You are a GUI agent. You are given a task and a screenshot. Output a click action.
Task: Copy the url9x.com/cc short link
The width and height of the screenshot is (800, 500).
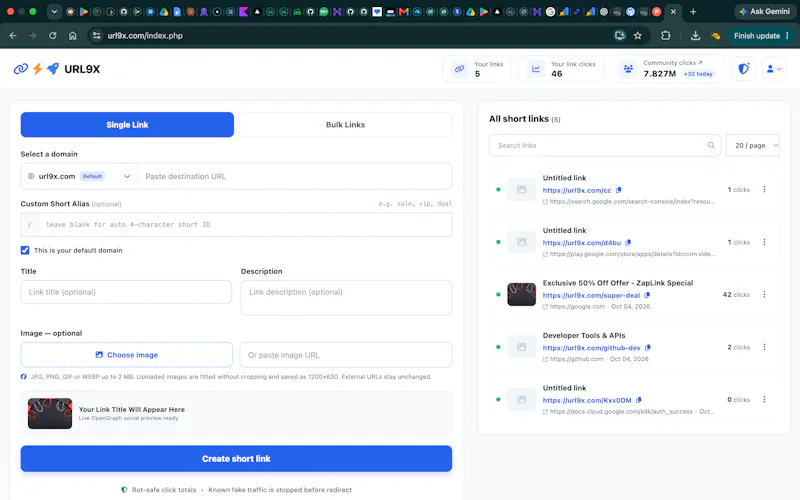pyautogui.click(x=618, y=190)
